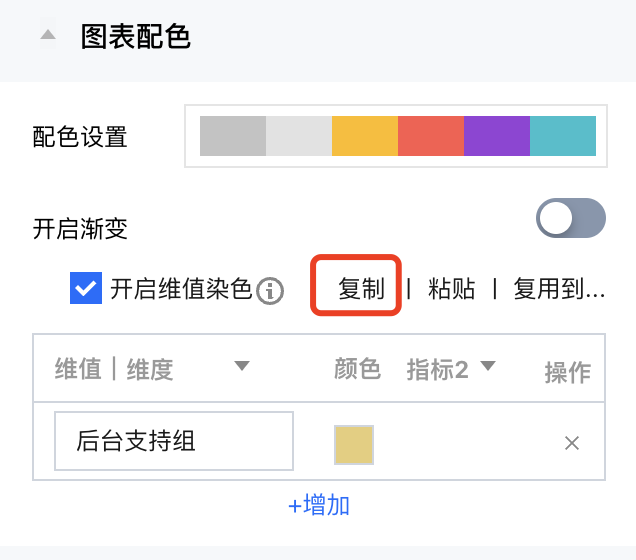Image resolution: width=636 pixels, height=560 pixels.
Task: Select the yellow palette color
Action: [365, 136]
